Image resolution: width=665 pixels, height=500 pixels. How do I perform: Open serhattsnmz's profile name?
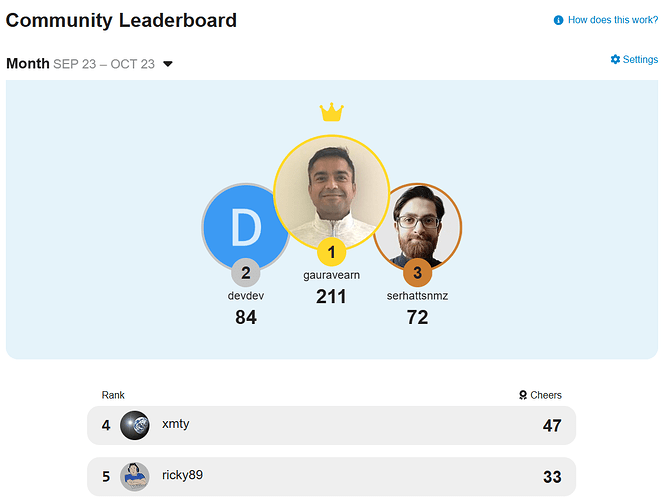coord(417,295)
